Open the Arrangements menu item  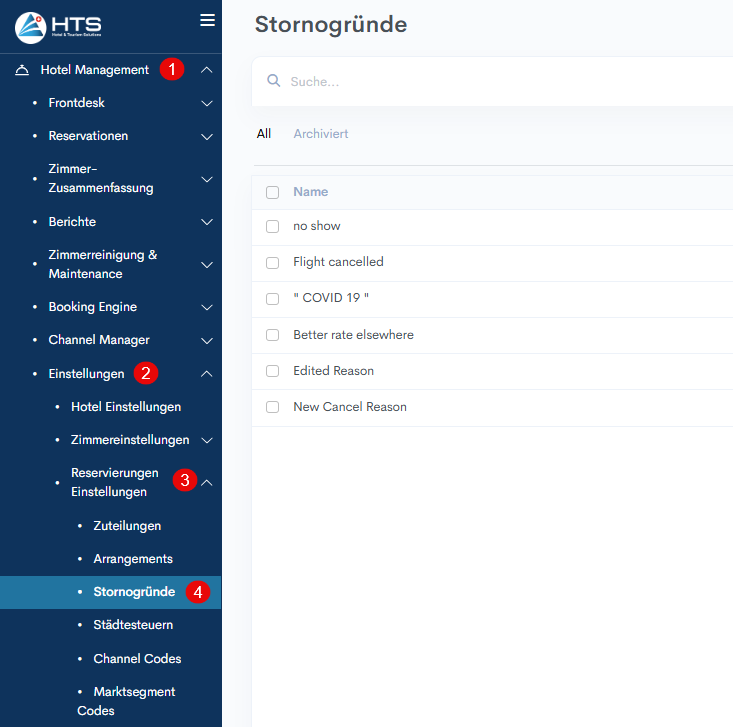click(x=133, y=559)
